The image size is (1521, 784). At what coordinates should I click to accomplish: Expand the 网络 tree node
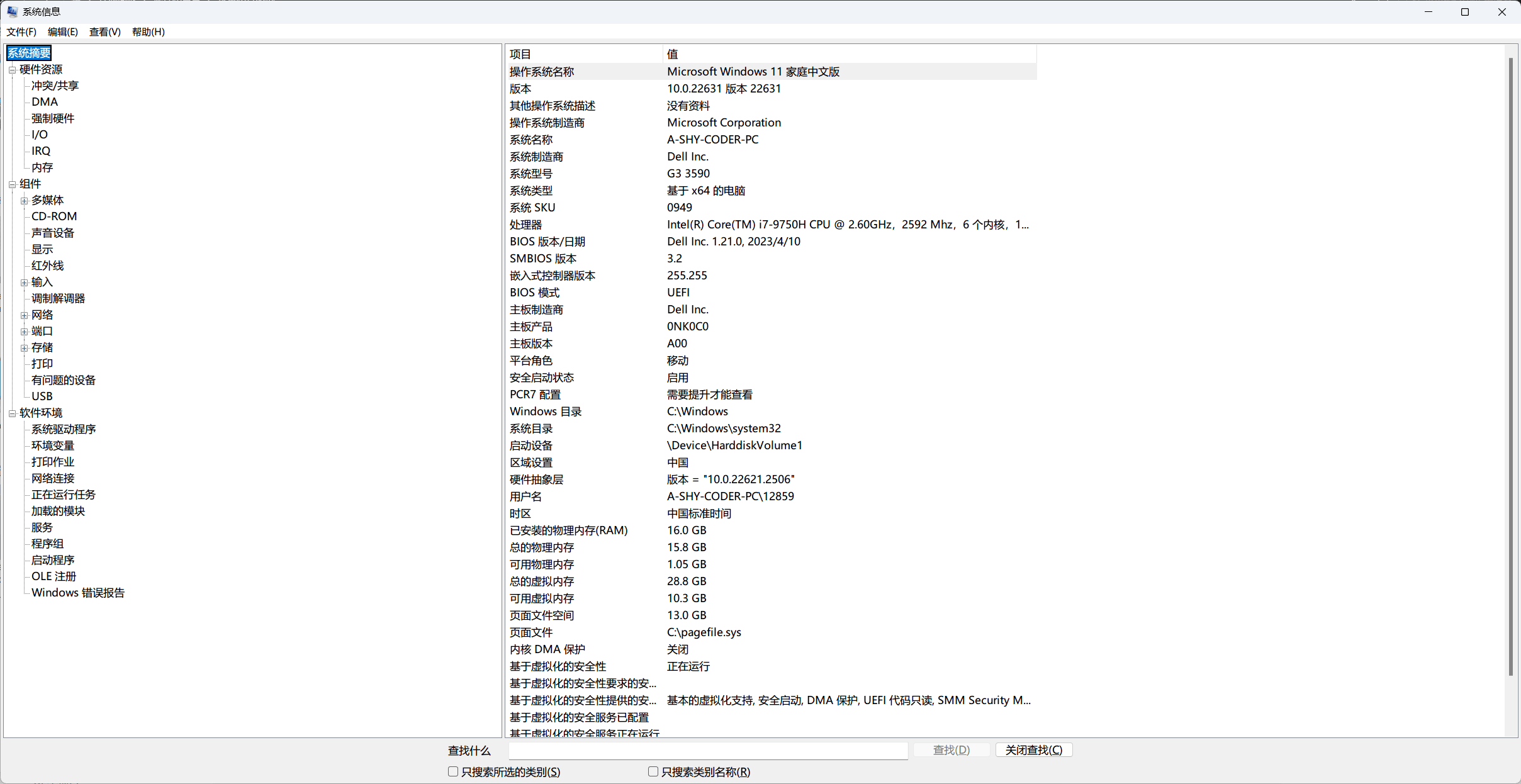tap(24, 315)
